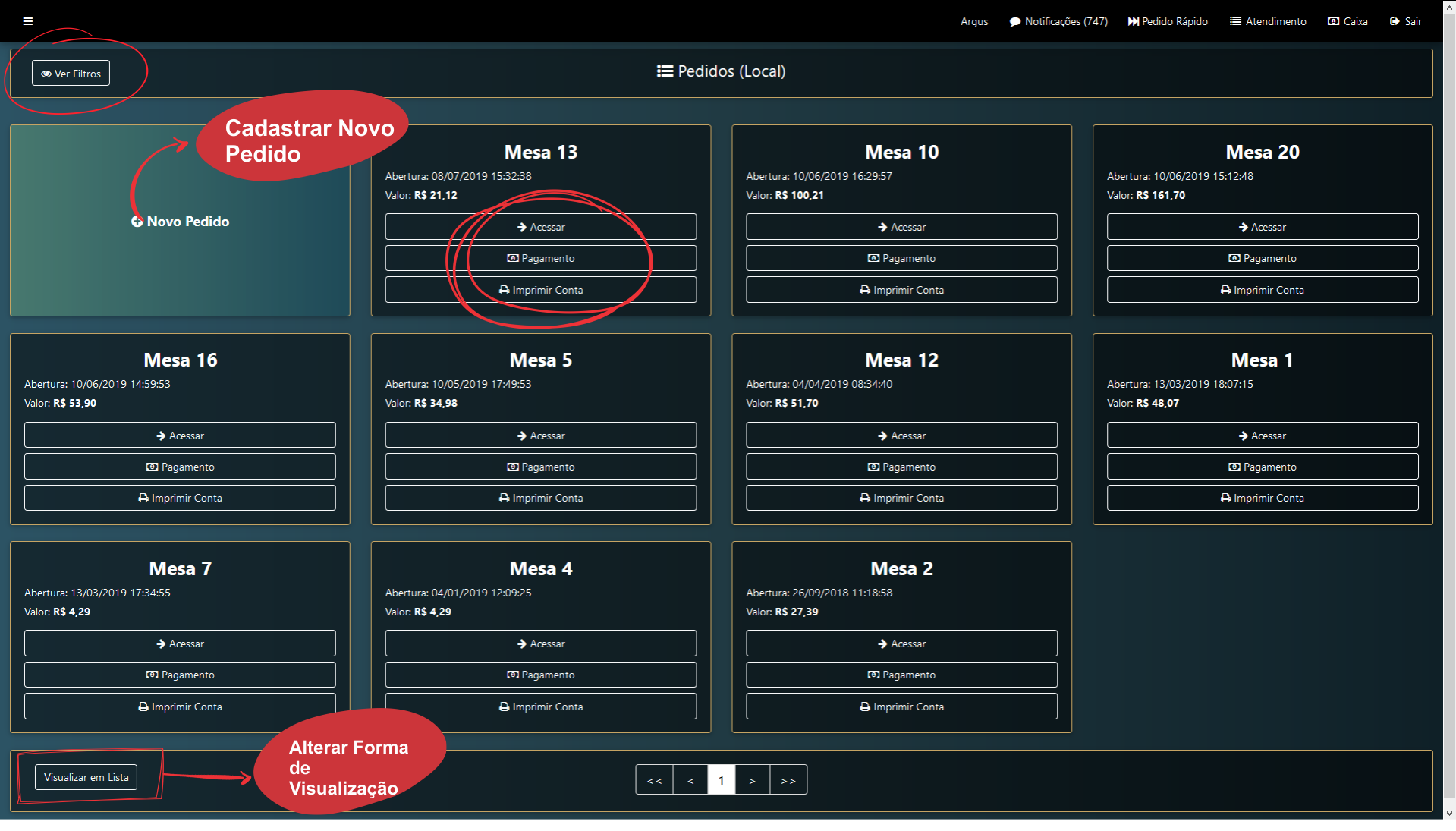Open Mesa 10 with Acessar button
Viewport: 1456px width, 831px height.
pyautogui.click(x=901, y=227)
